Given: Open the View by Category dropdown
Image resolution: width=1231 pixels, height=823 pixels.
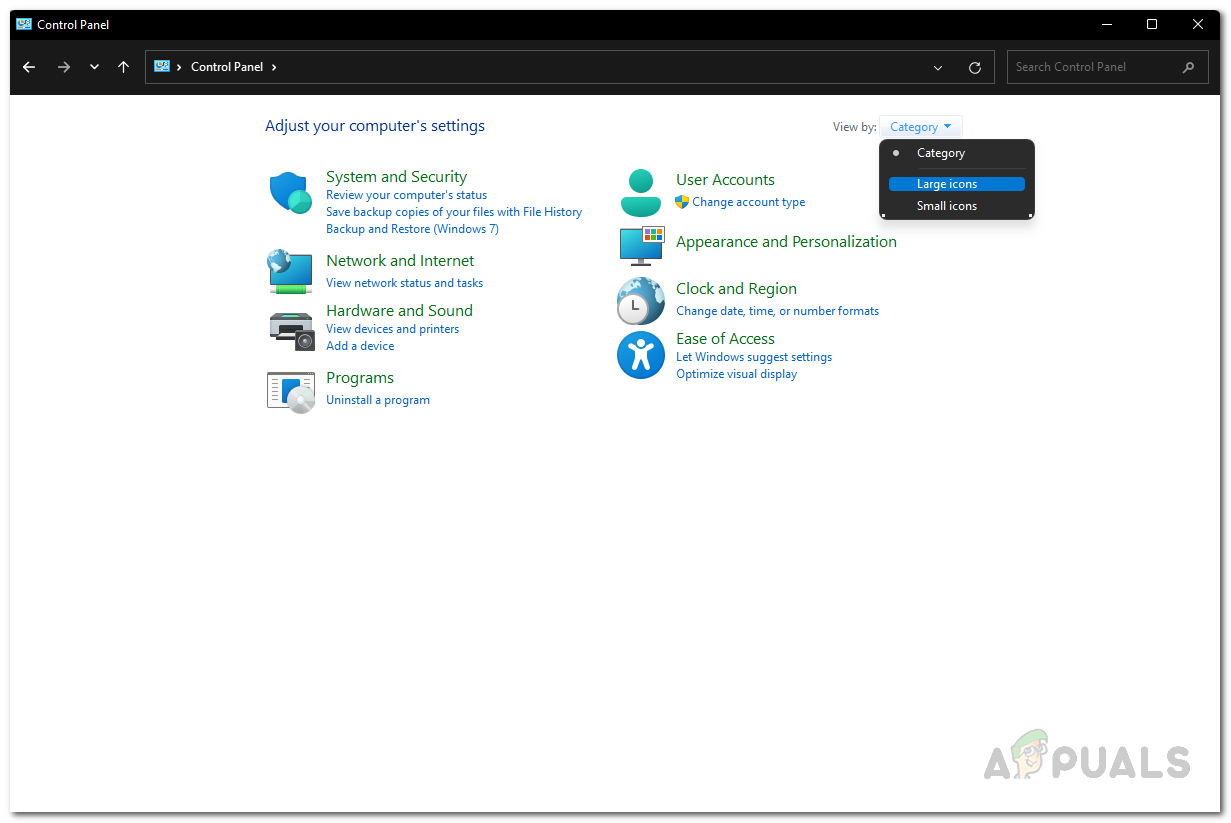Looking at the screenshot, I should (x=920, y=127).
